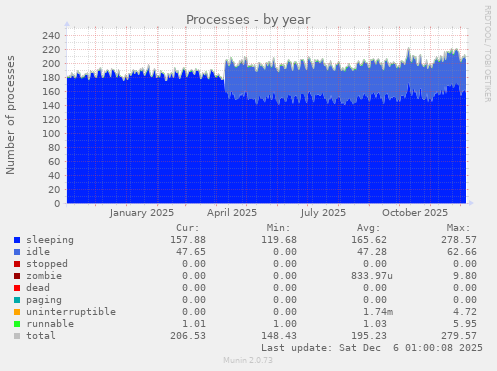Click the 'April 2025' axis label
This screenshot has width=497, height=371.
point(232,213)
